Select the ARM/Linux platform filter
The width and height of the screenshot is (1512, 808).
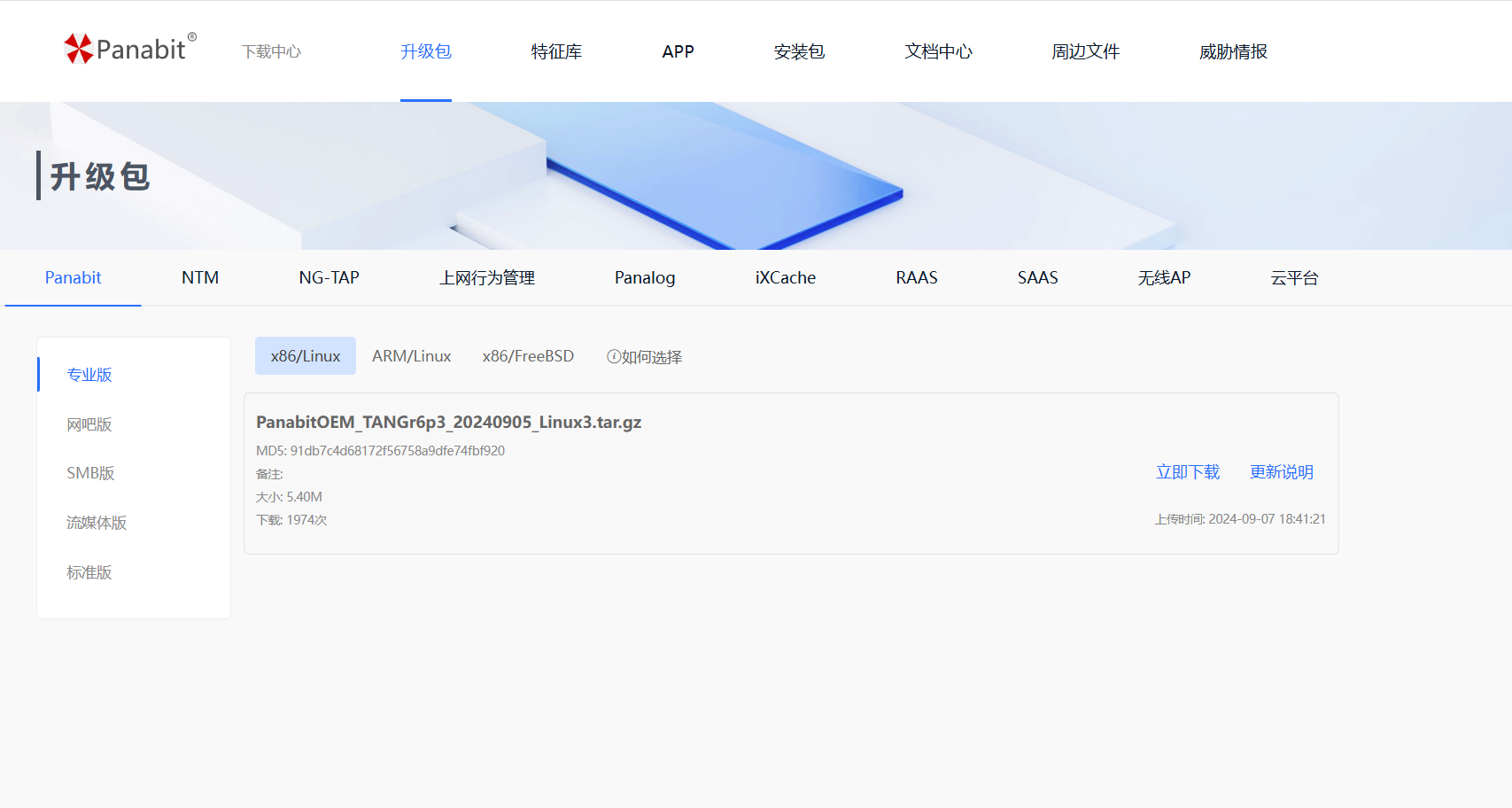411,355
